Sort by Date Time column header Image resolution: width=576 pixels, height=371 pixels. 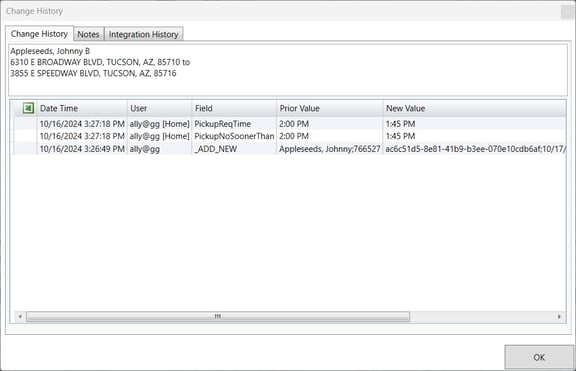[x=82, y=108]
